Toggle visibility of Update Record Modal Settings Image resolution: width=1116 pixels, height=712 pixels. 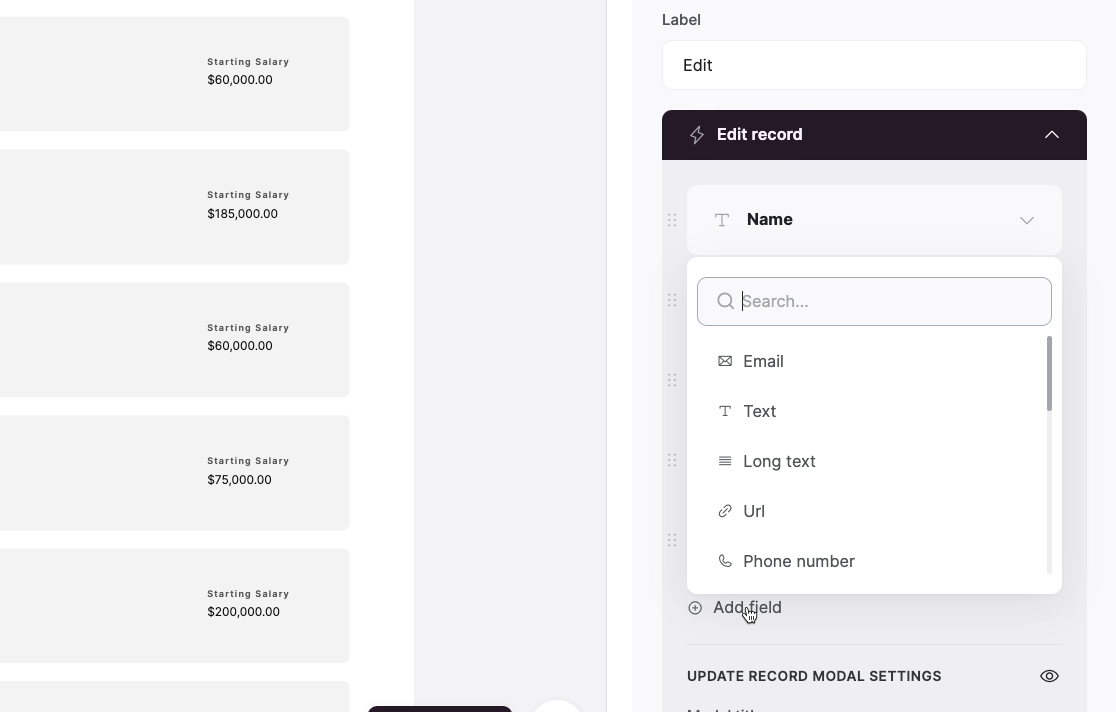click(x=1049, y=676)
